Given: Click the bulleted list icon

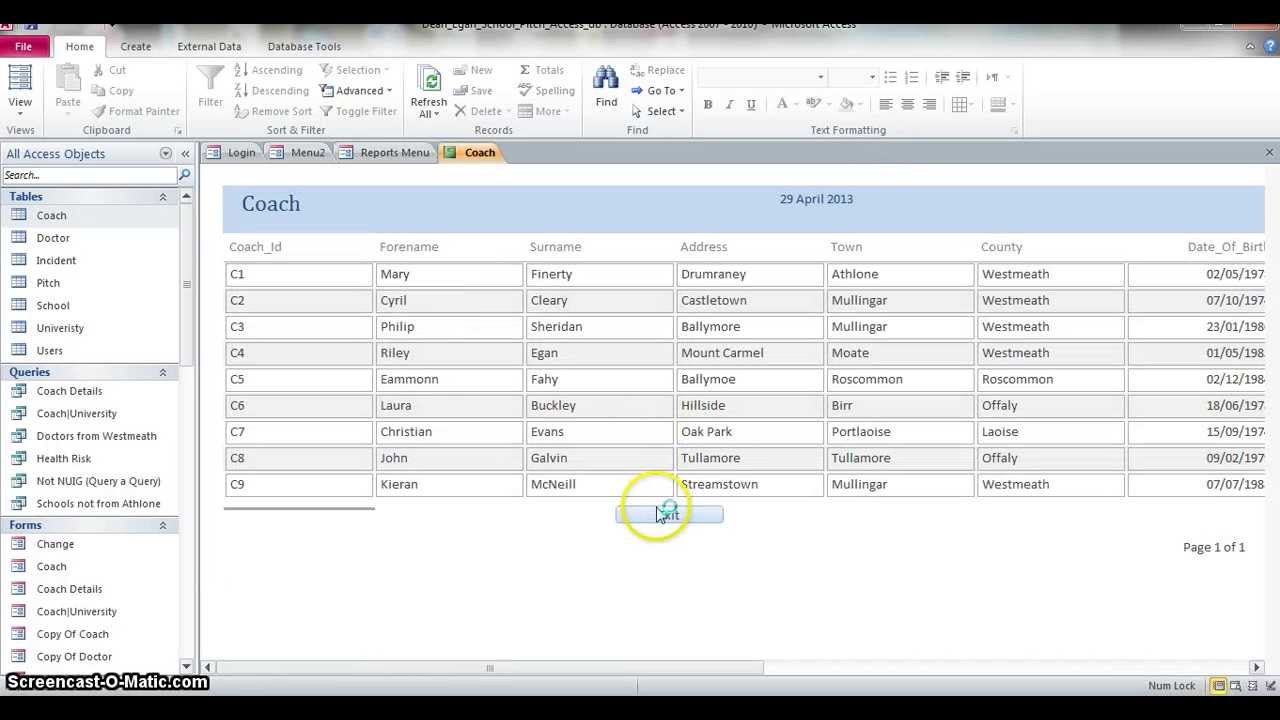Looking at the screenshot, I should tap(890, 77).
